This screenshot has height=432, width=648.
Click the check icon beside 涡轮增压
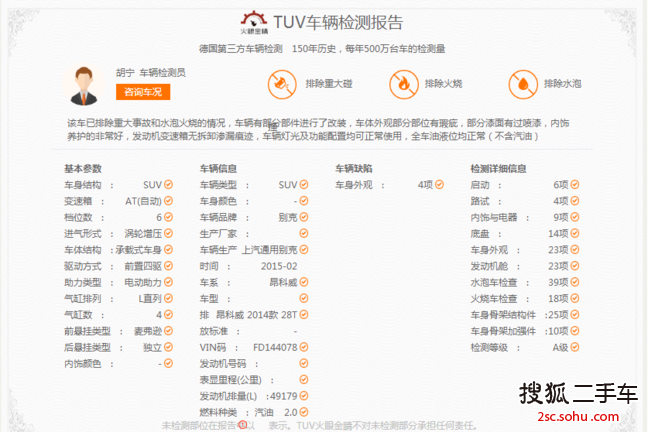point(168,233)
